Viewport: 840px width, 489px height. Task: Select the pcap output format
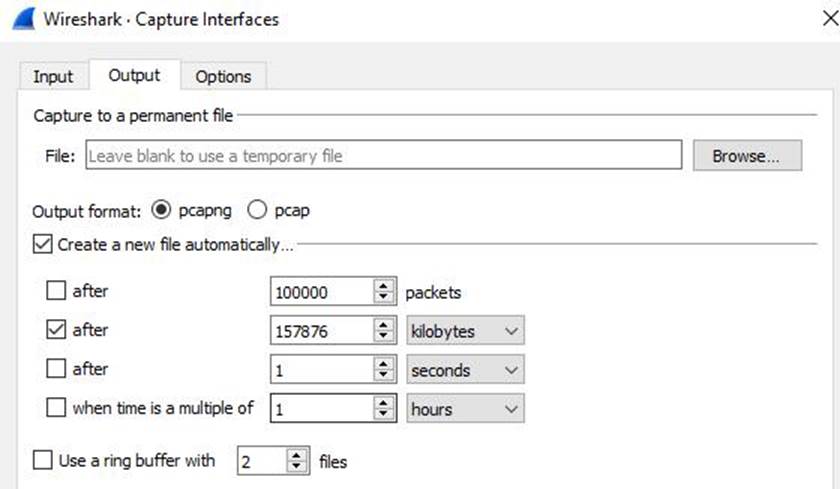click(257, 211)
